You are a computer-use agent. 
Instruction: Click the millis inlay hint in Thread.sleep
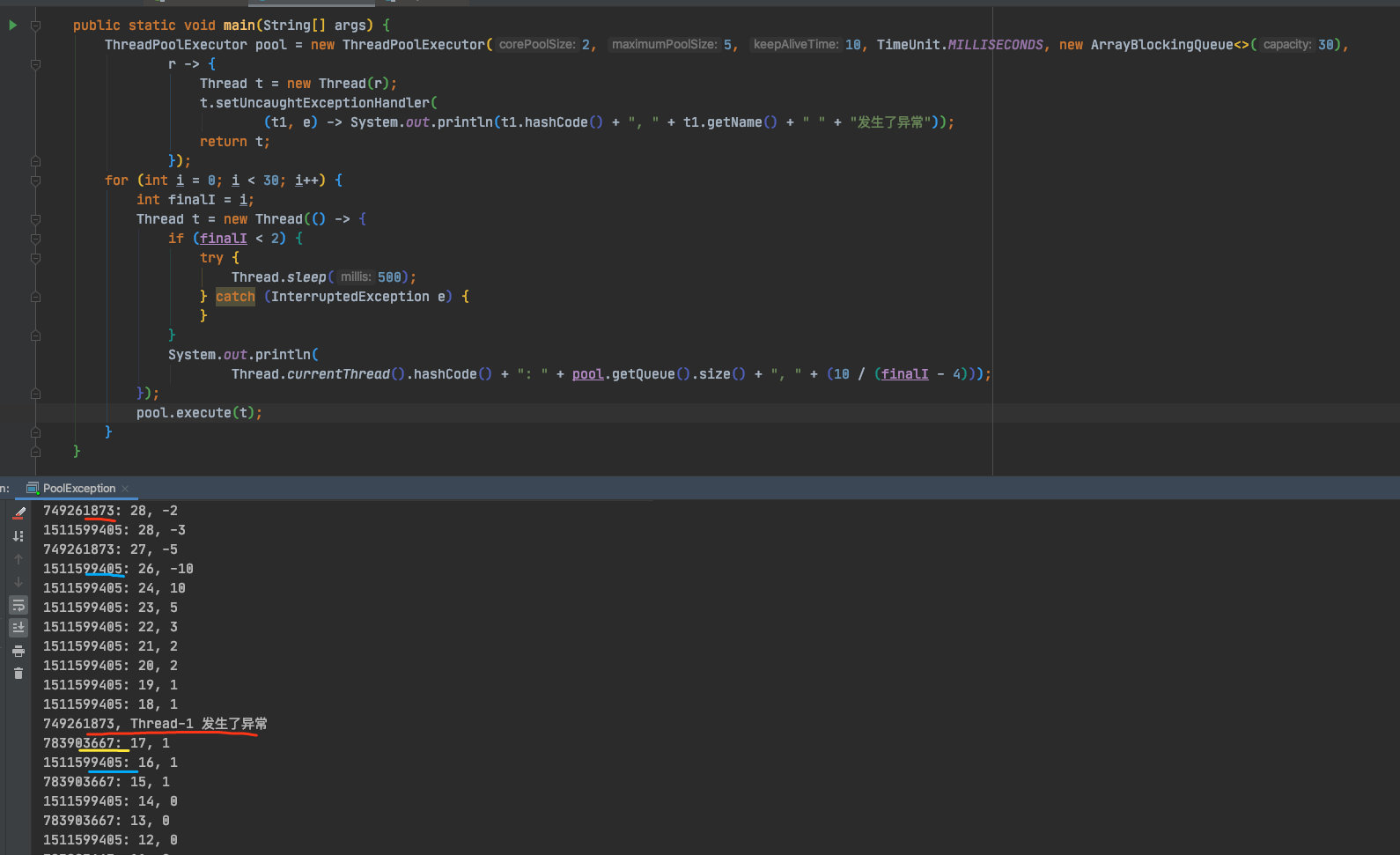(356, 276)
